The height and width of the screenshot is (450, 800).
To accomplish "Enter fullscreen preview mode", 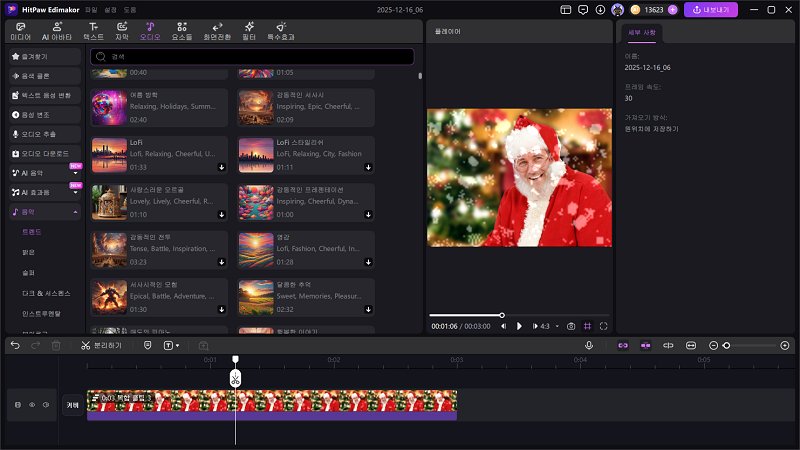I will (x=604, y=326).
